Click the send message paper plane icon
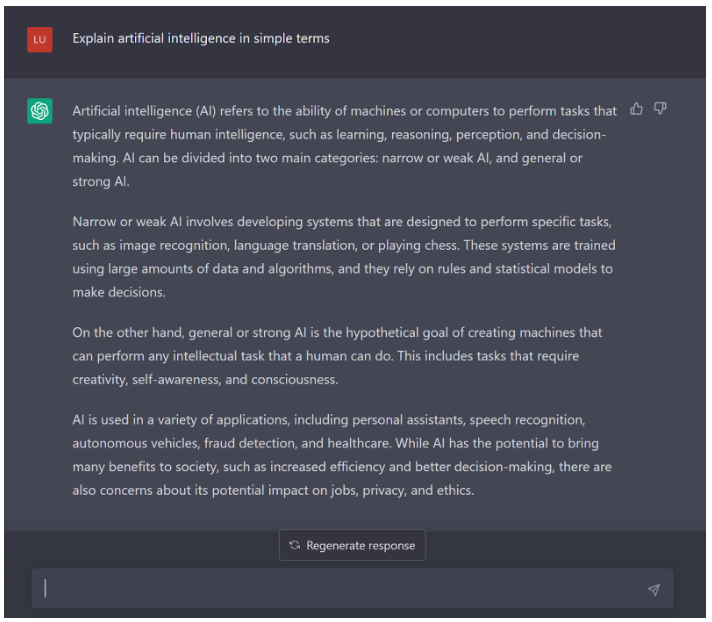This screenshot has height=622, width=712. tap(653, 590)
